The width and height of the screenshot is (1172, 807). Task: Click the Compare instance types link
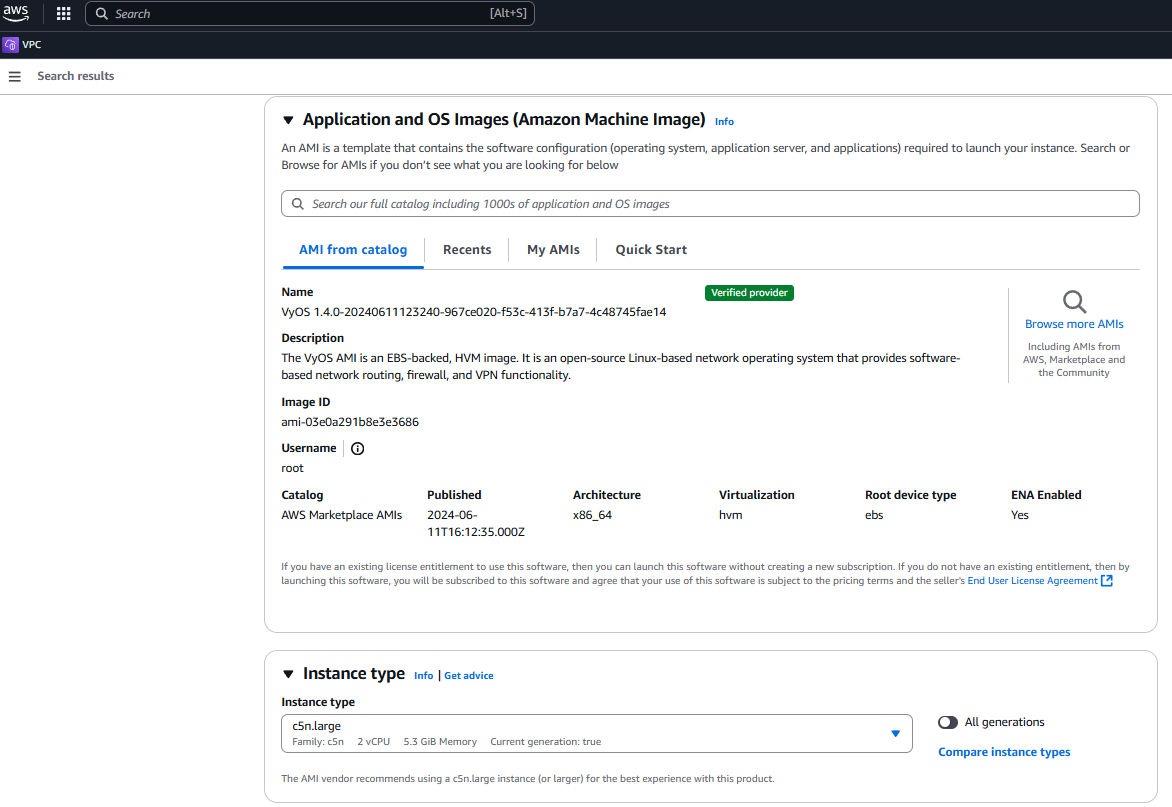pos(1003,751)
